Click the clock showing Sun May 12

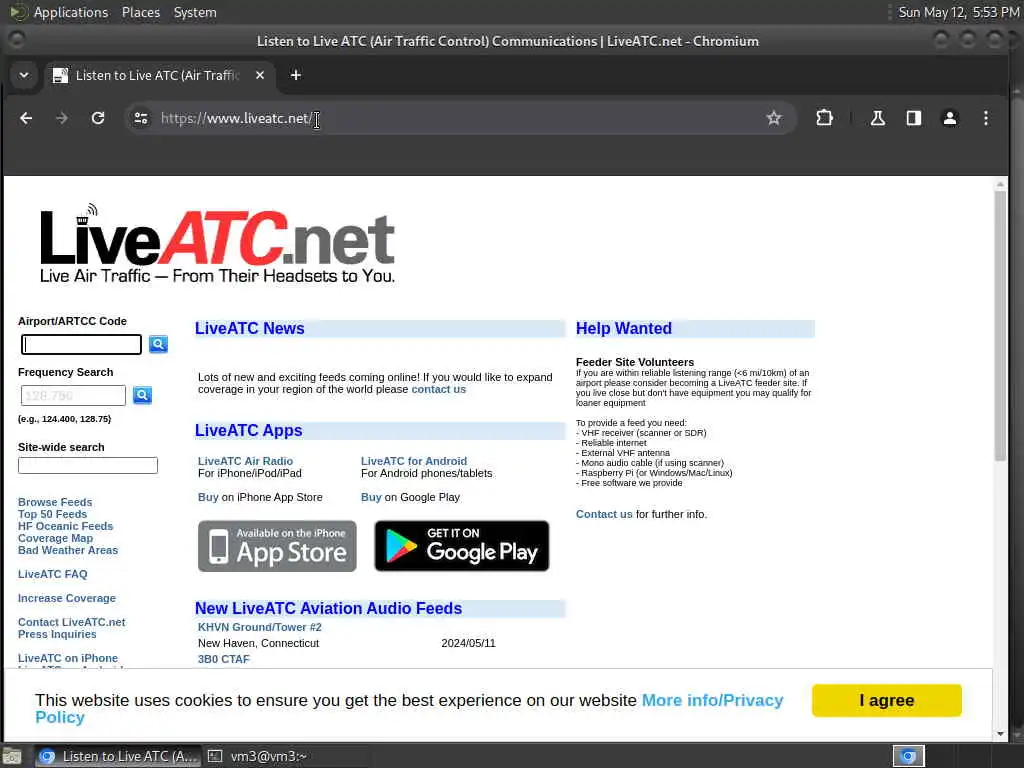(959, 12)
